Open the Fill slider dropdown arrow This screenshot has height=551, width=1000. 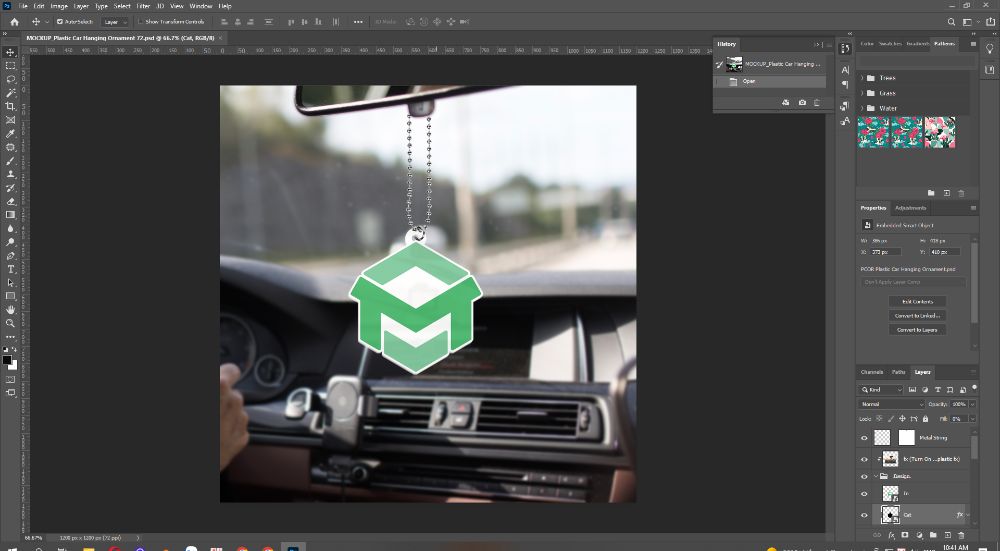point(973,419)
